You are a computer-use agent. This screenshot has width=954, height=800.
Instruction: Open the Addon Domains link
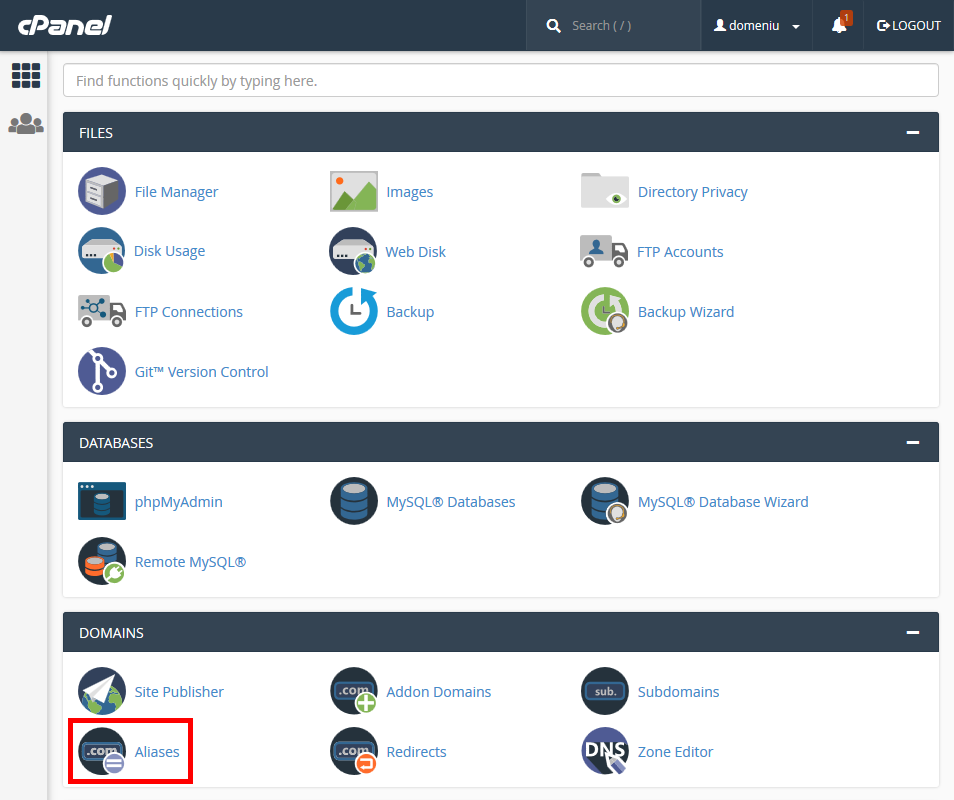click(x=439, y=692)
